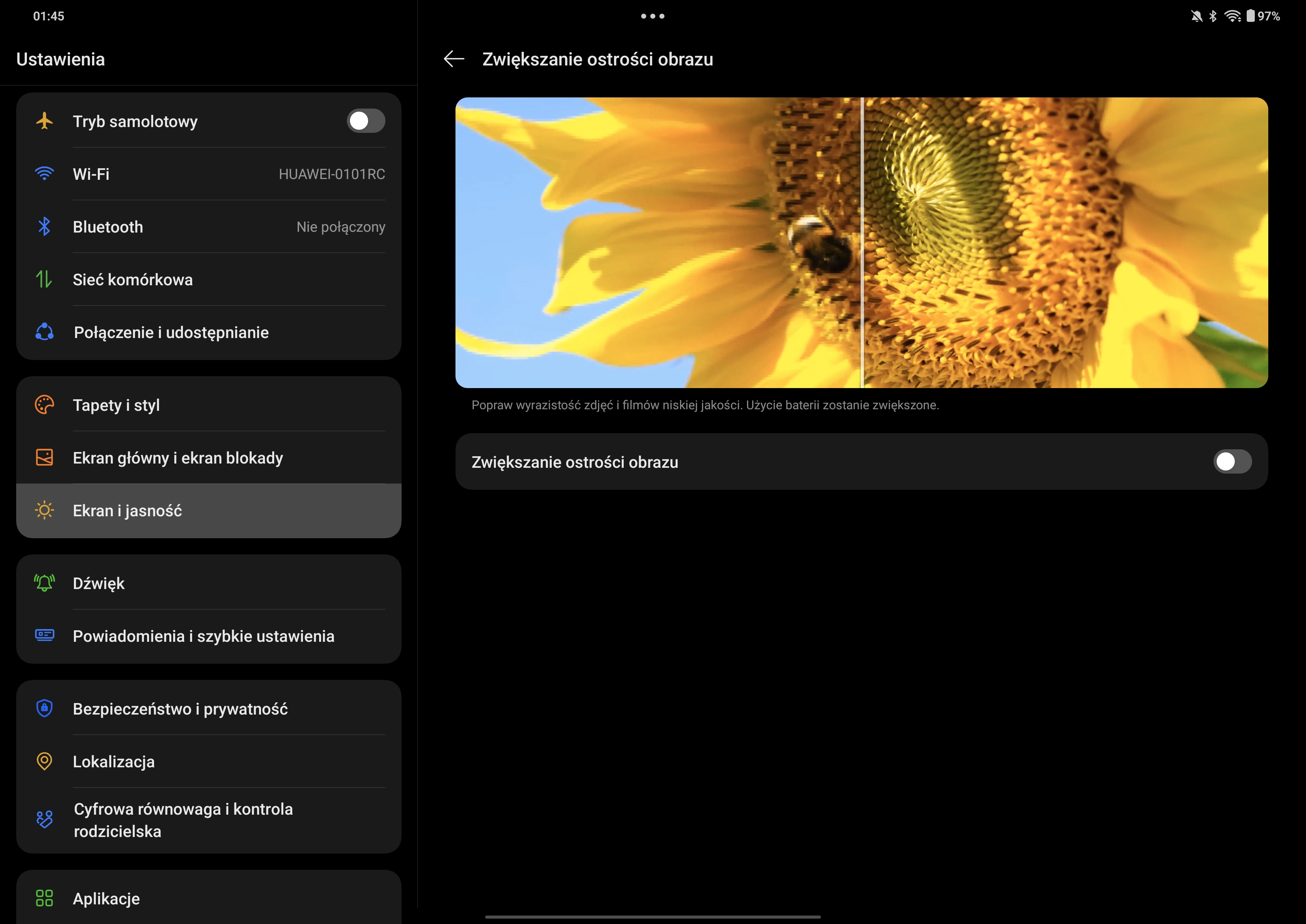This screenshot has height=924, width=1306.
Task: Click the back arrow icon
Action: coord(454,59)
